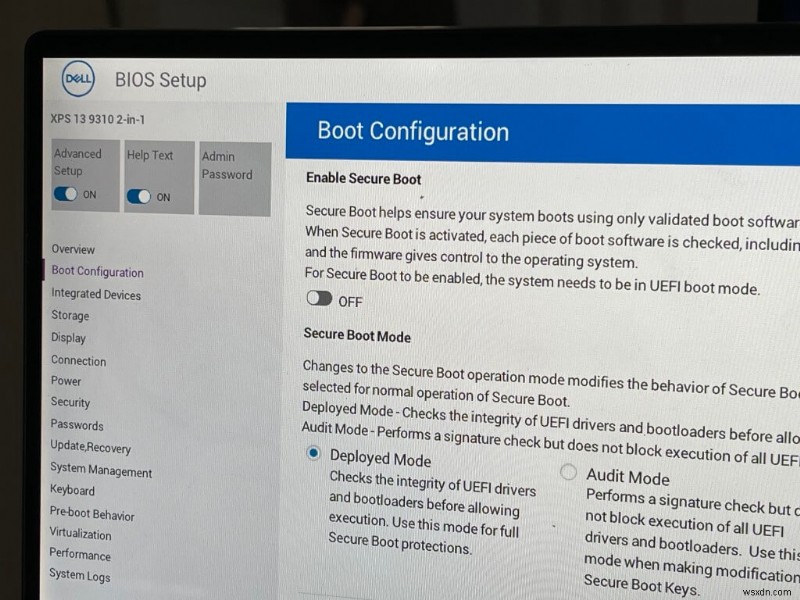Select the Audit Mode radio button
This screenshot has width=800, height=600.
pyautogui.click(x=568, y=472)
